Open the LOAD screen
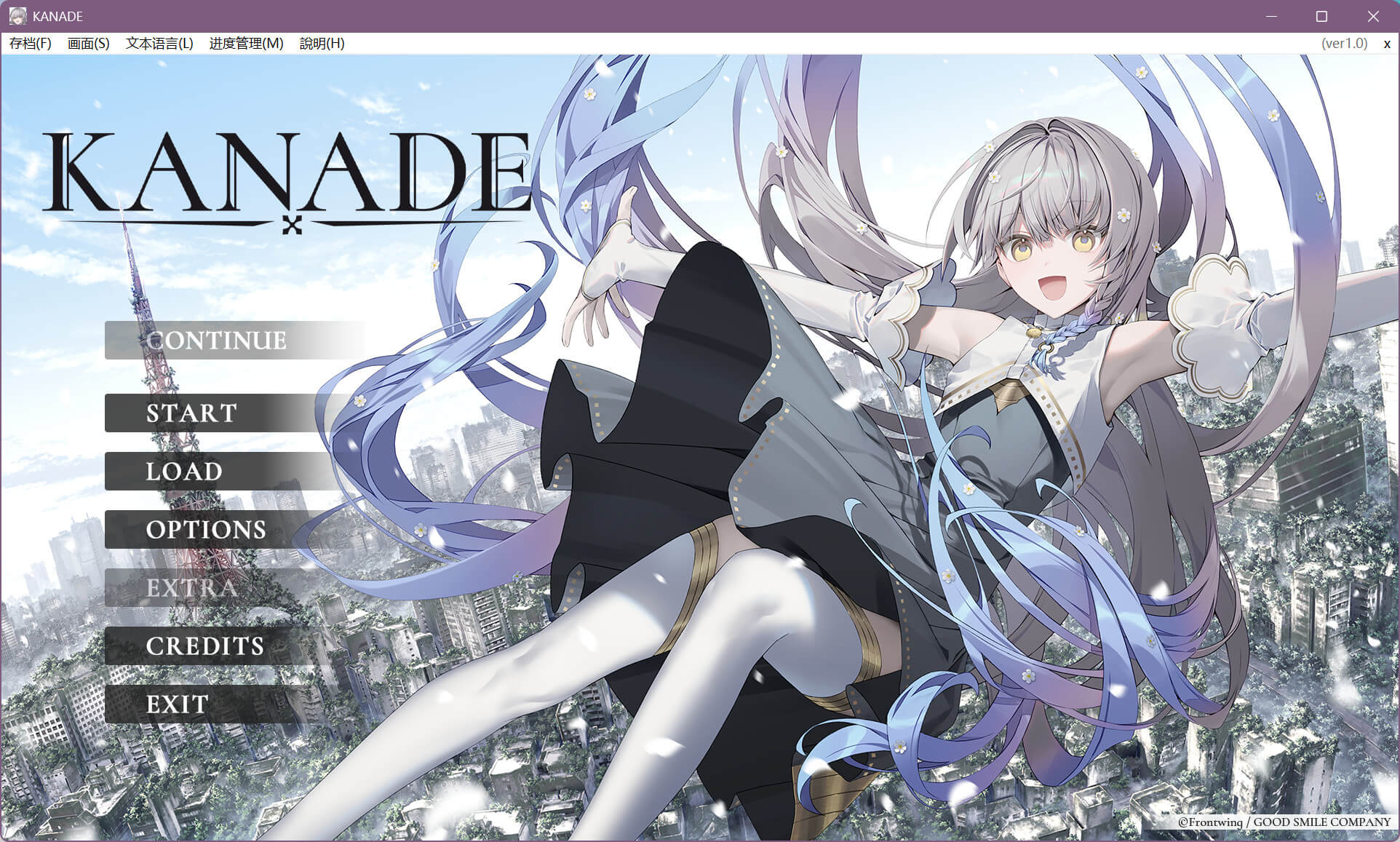The height and width of the screenshot is (842, 1400). pos(184,472)
